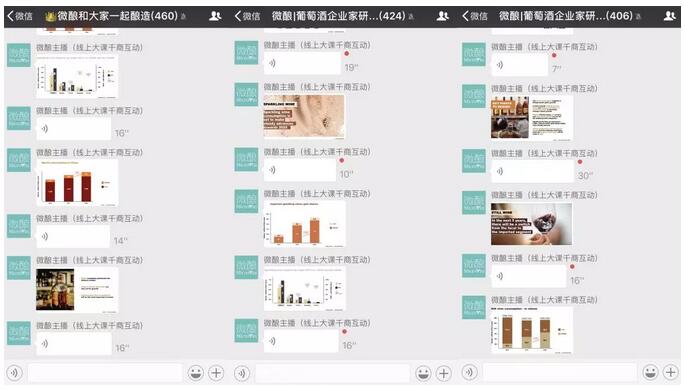Viewport: 685px width, 389px height.
Task: Open the shelf bottles slide image in the (406) chat
Action: click(x=532, y=118)
